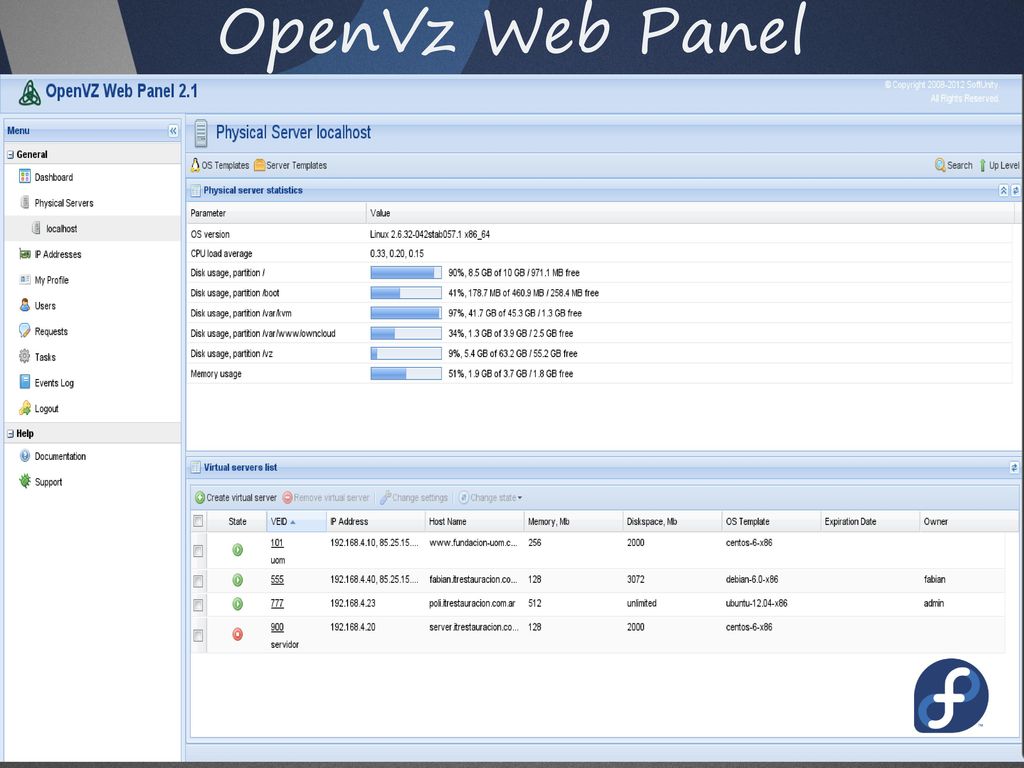Go to Physical Servers menu item
Image resolution: width=1024 pixels, height=768 pixels.
point(64,203)
